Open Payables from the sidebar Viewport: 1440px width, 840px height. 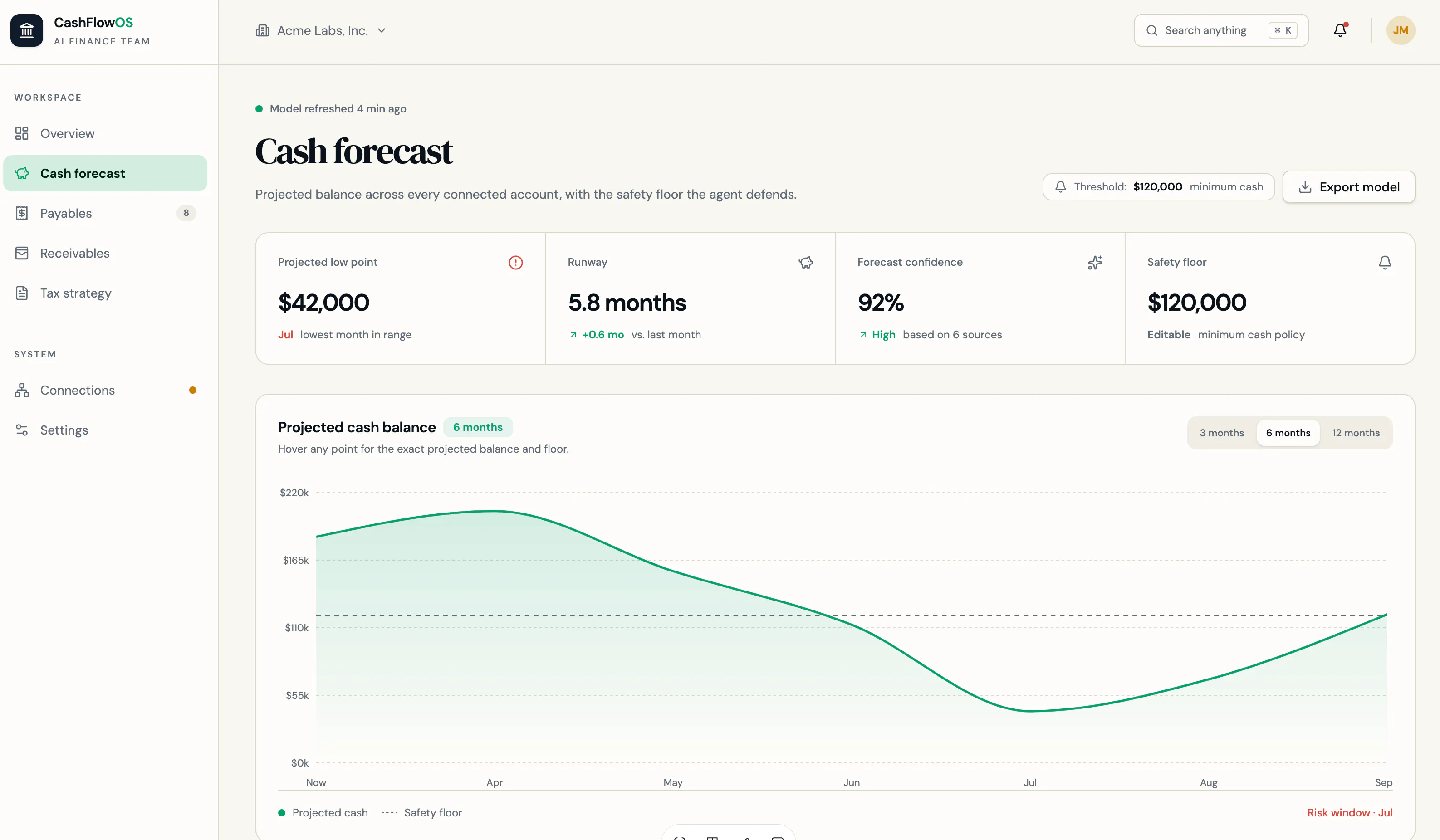tap(105, 213)
